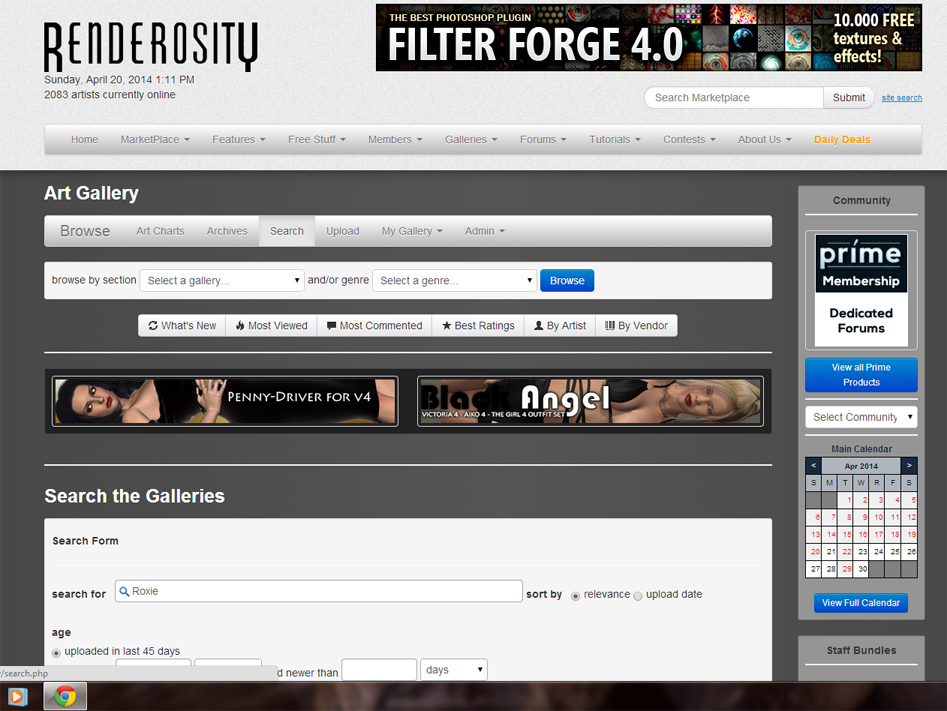Click the Renderosity logo
The height and width of the screenshot is (711, 947).
click(151, 47)
